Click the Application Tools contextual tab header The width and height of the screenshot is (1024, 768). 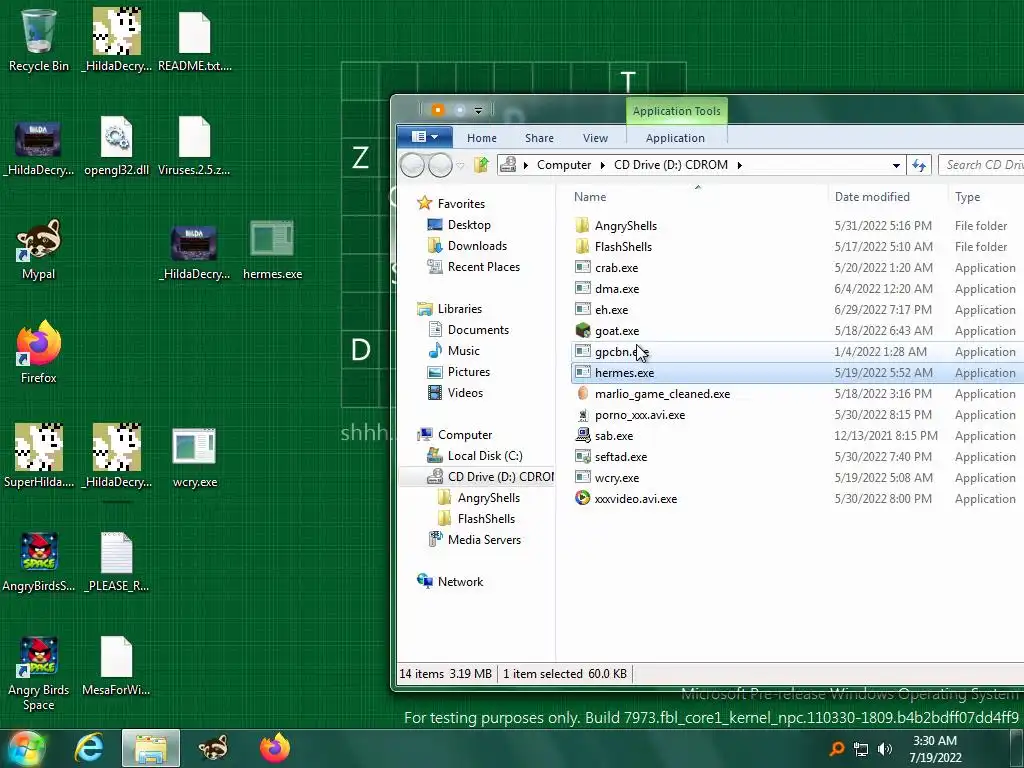click(677, 111)
